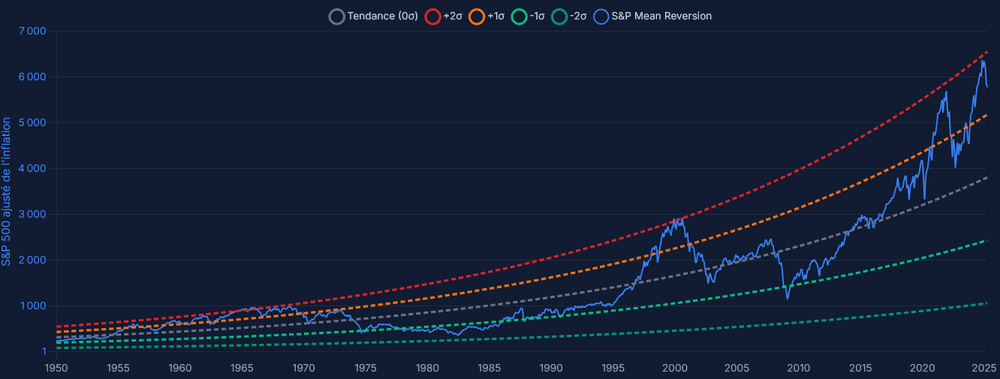Click the 1960 x-axis label
The image size is (1000, 379).
[x=180, y=368]
